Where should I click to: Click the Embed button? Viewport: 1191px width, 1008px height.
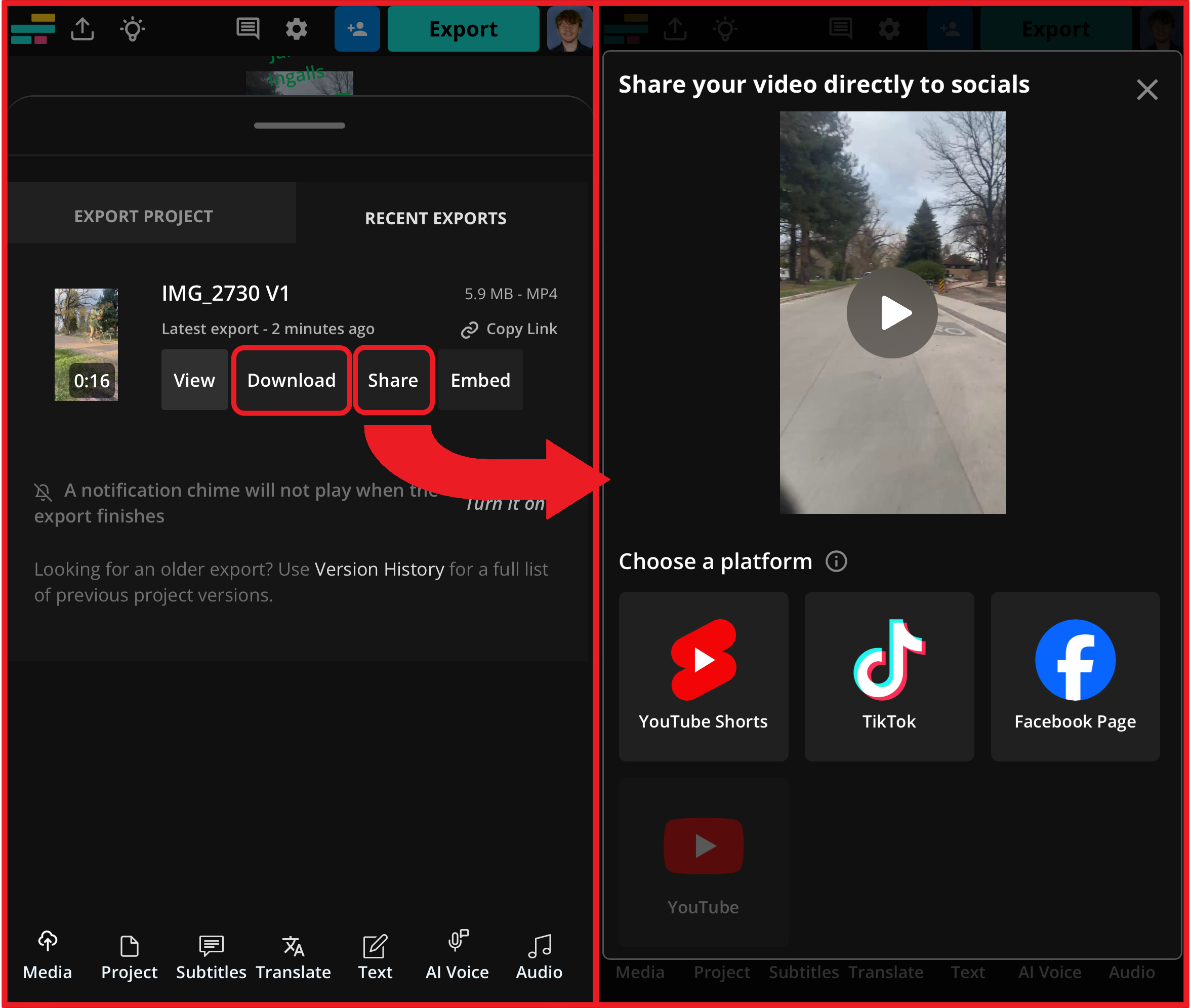point(480,380)
